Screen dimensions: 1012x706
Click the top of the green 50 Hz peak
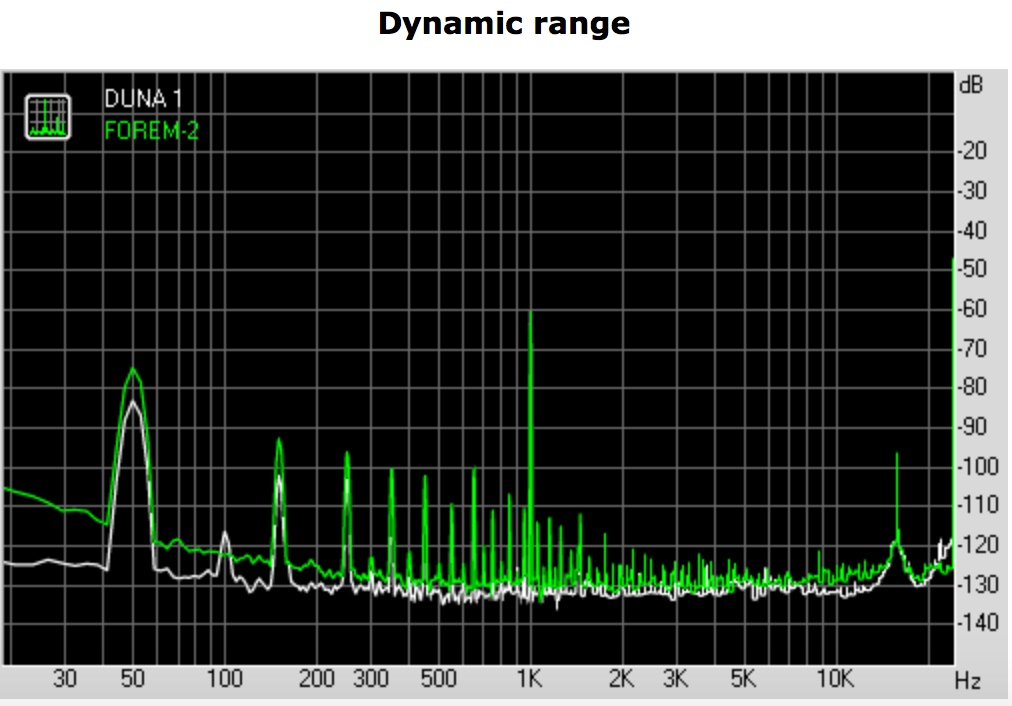132,369
